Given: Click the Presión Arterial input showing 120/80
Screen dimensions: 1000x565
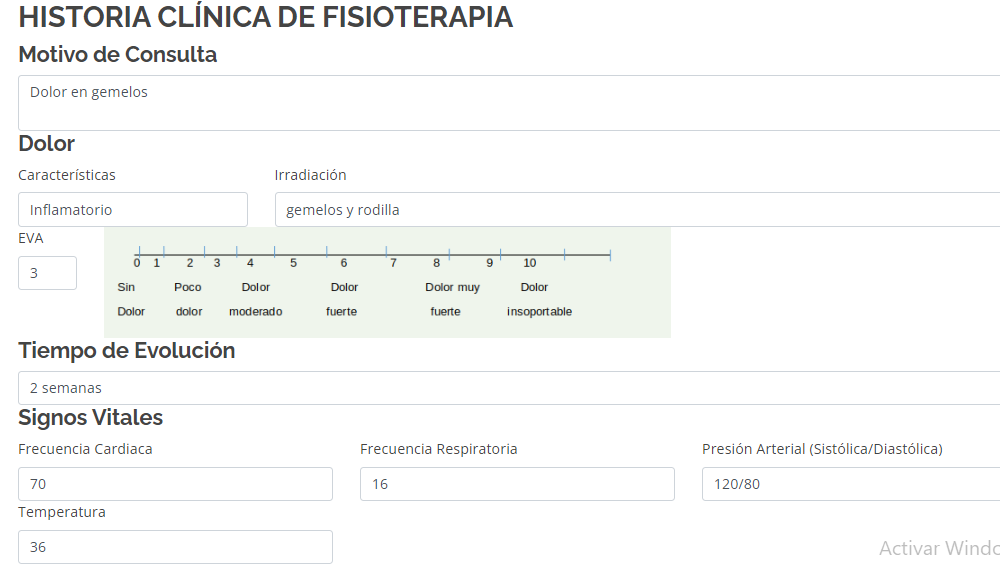Looking at the screenshot, I should (850, 484).
